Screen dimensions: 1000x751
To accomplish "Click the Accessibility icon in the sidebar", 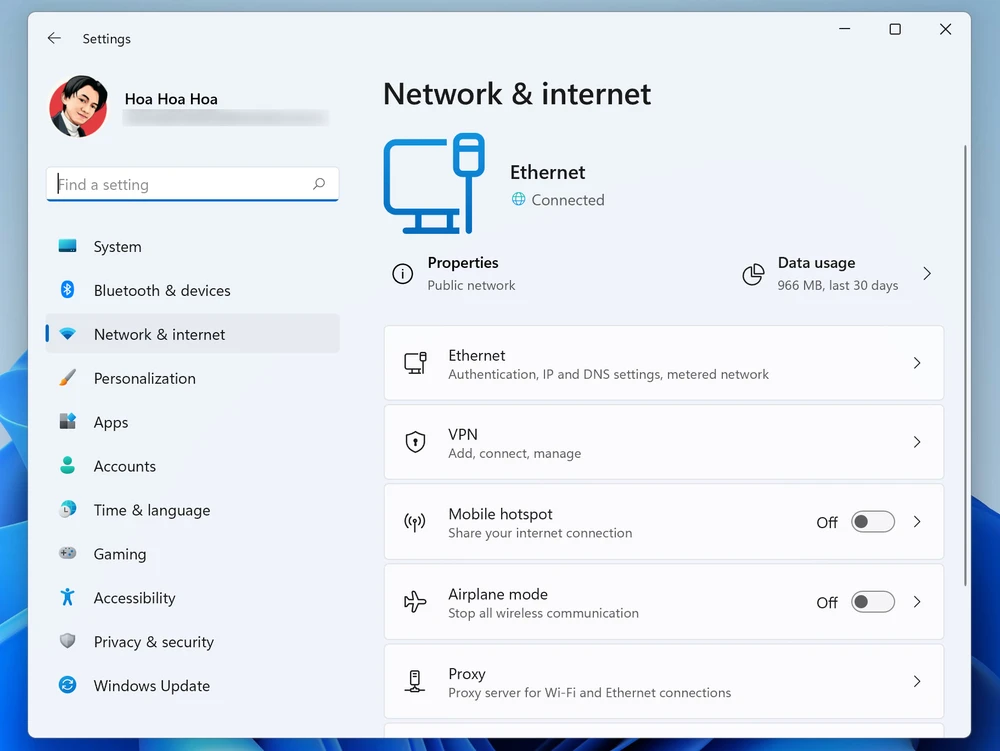I will point(67,598).
